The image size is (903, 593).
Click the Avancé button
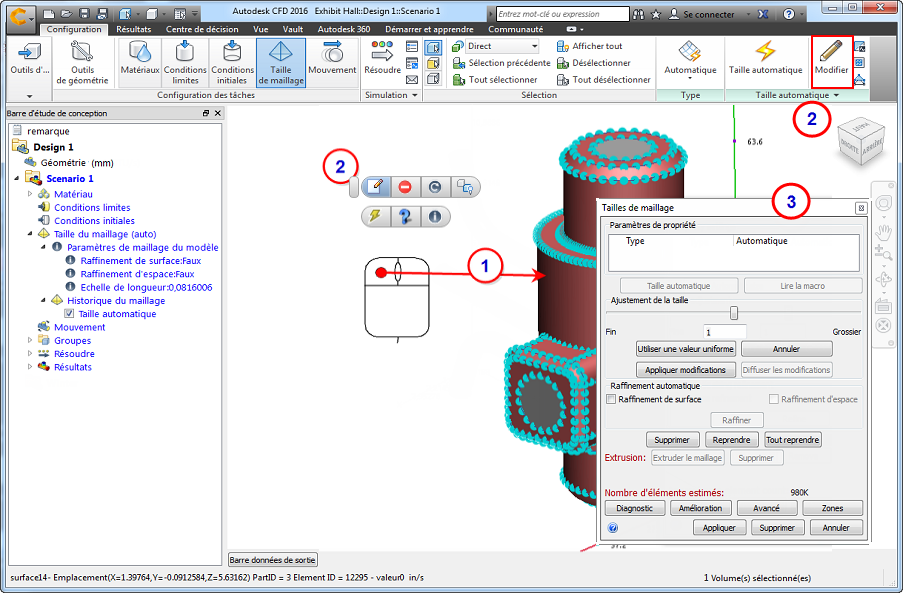pos(767,508)
